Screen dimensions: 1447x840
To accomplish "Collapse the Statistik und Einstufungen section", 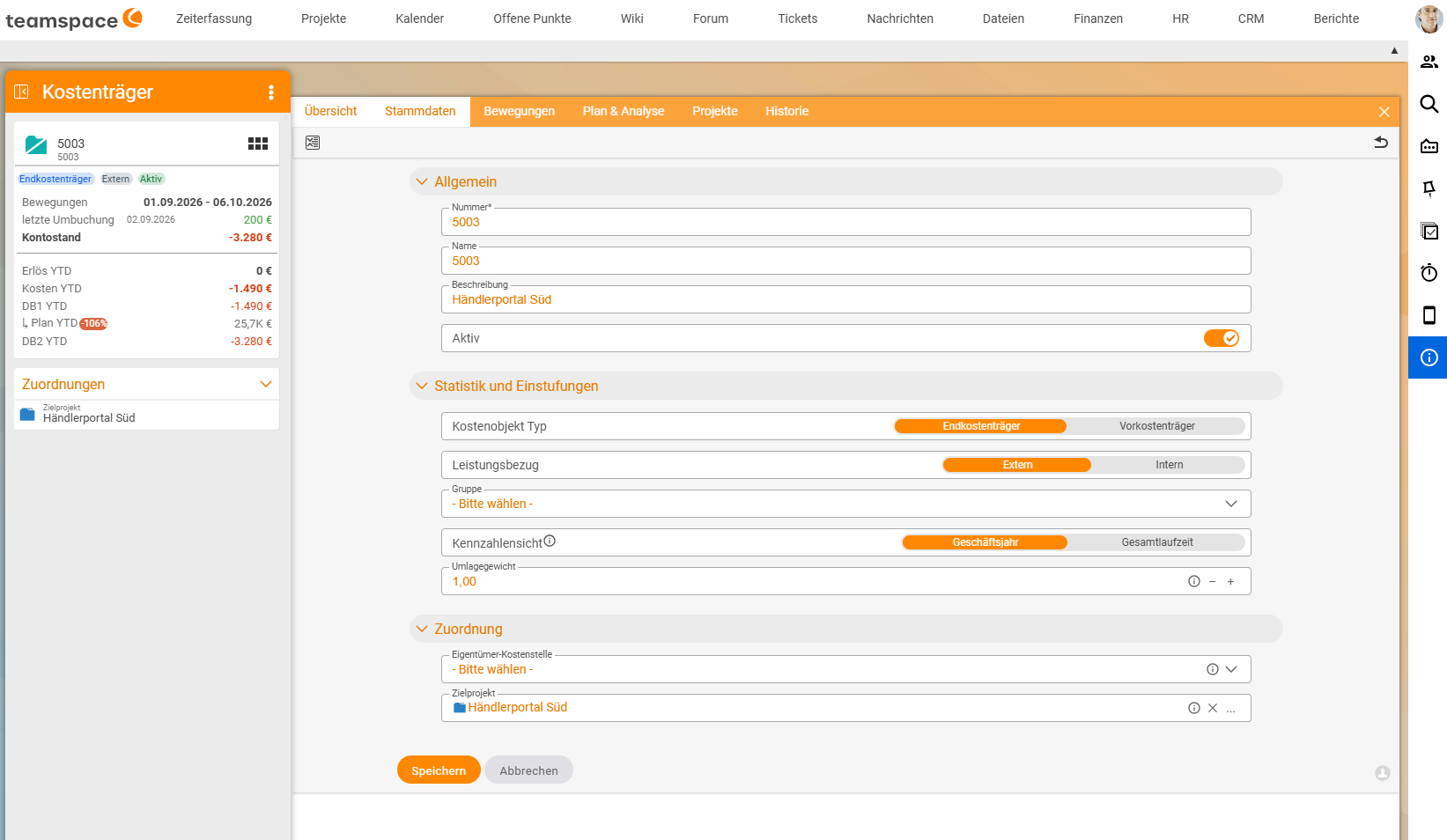I will [x=422, y=386].
